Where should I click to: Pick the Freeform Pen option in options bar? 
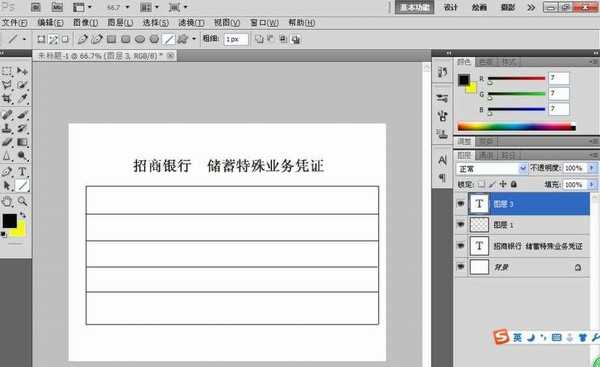pos(97,39)
